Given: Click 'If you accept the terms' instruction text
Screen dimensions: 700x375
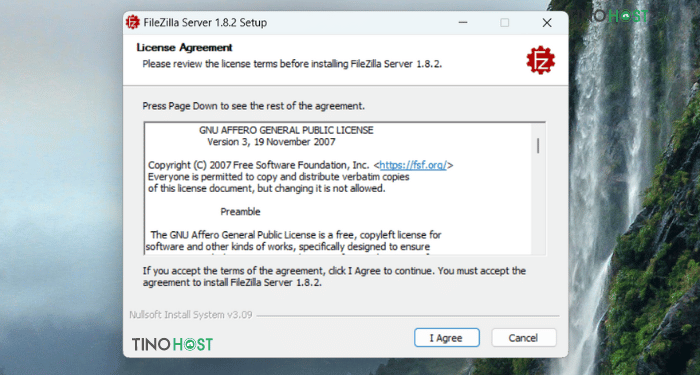Looking at the screenshot, I should tap(334, 277).
